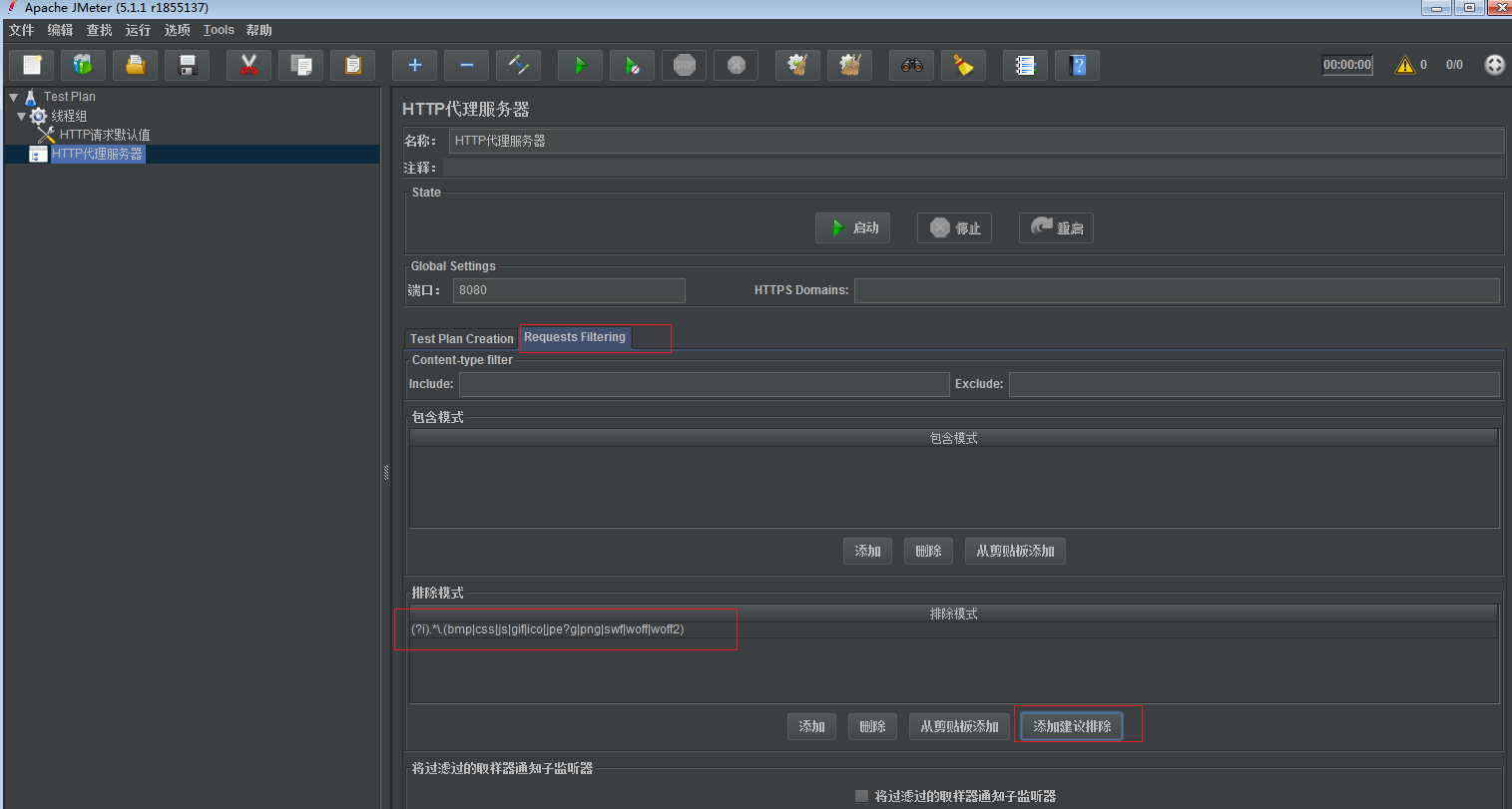
Task: Click the Toggle enable/disable toolbar icon
Action: 519,65
